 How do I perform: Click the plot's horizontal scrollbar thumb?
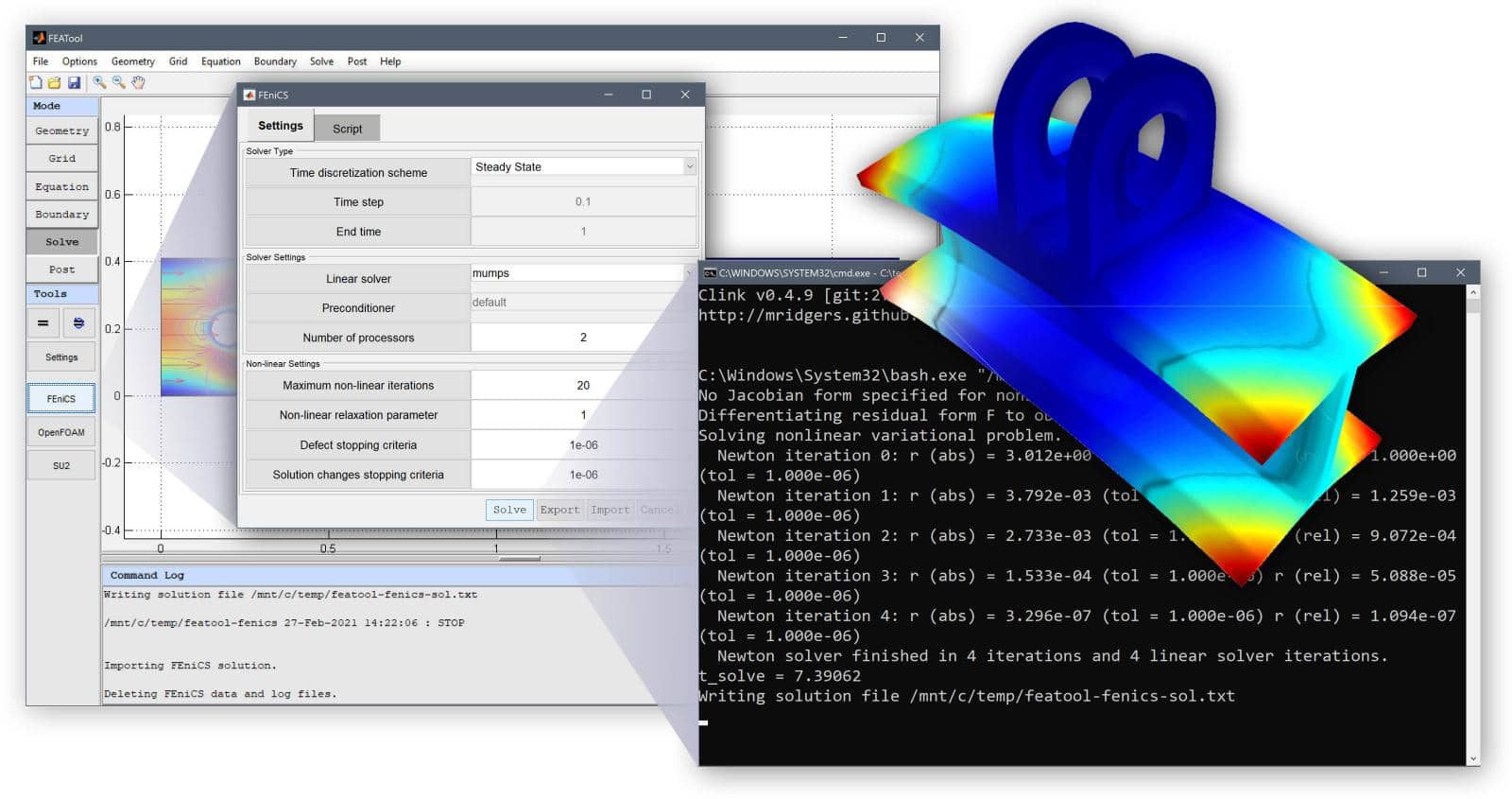[519, 559]
